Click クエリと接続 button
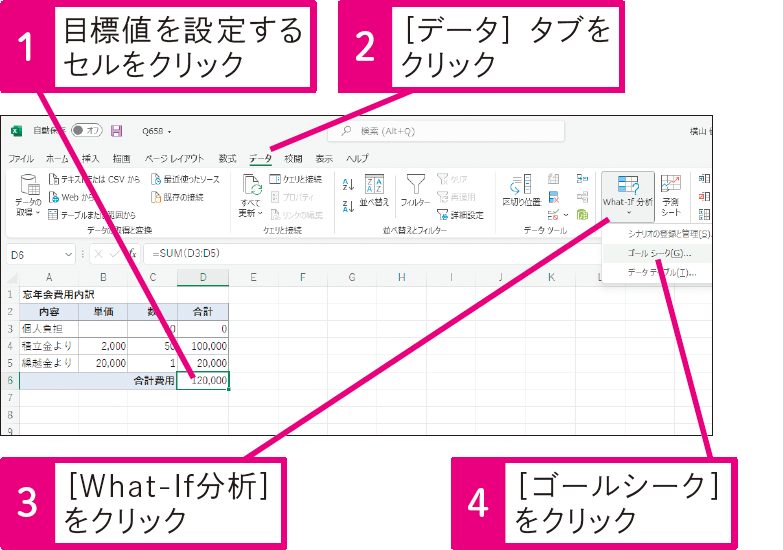 296,179
